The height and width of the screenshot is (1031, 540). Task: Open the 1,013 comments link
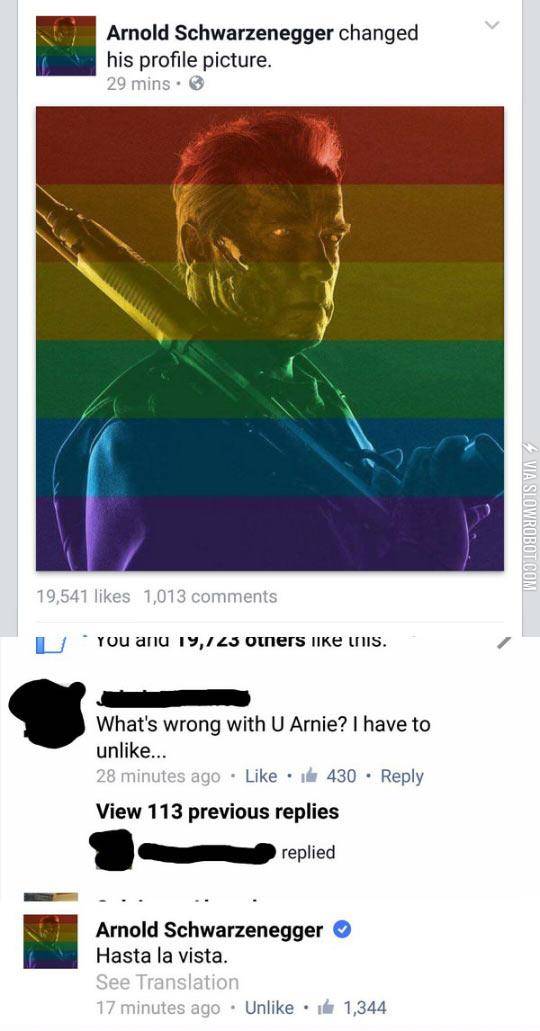[x=210, y=596]
